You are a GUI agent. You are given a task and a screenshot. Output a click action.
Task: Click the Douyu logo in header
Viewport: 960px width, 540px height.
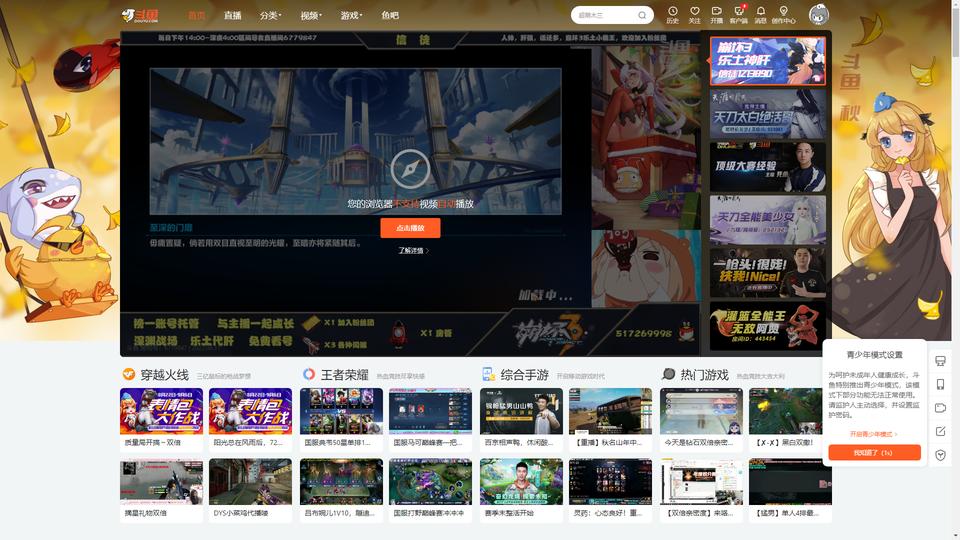click(x=140, y=15)
